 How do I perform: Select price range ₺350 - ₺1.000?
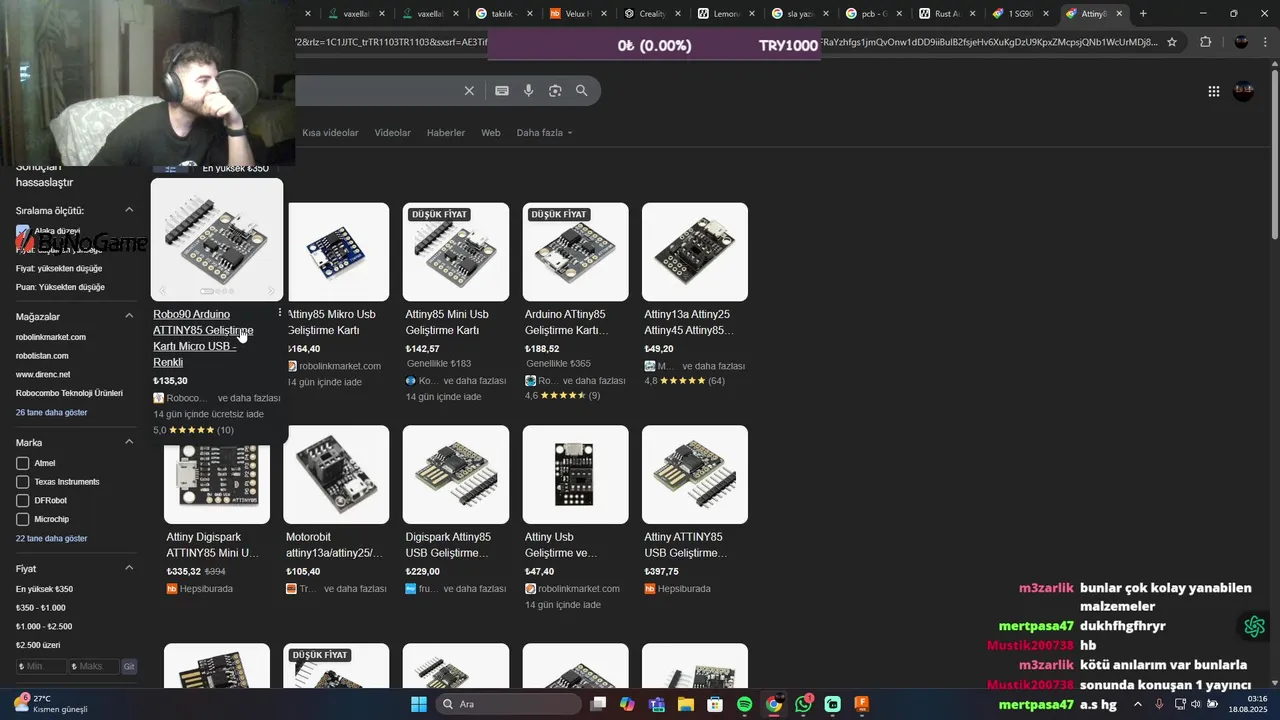point(41,608)
